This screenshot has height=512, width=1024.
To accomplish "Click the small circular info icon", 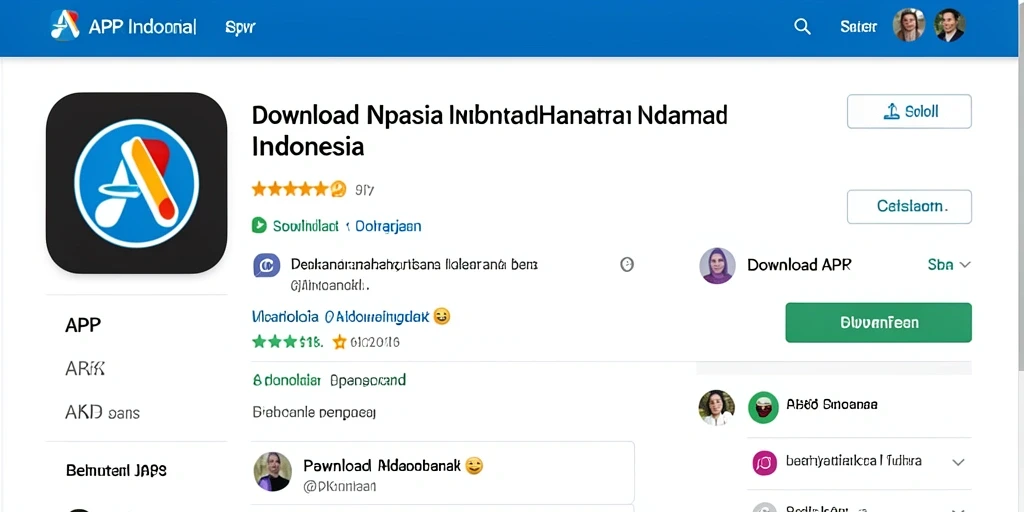I will 627,264.
